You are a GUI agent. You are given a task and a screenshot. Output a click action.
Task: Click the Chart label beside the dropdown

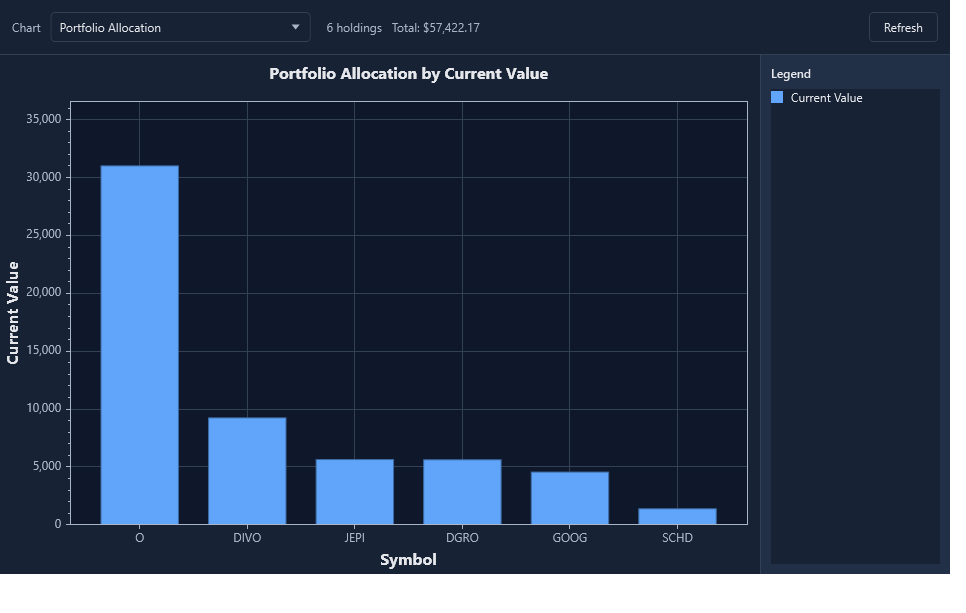[x=26, y=28]
